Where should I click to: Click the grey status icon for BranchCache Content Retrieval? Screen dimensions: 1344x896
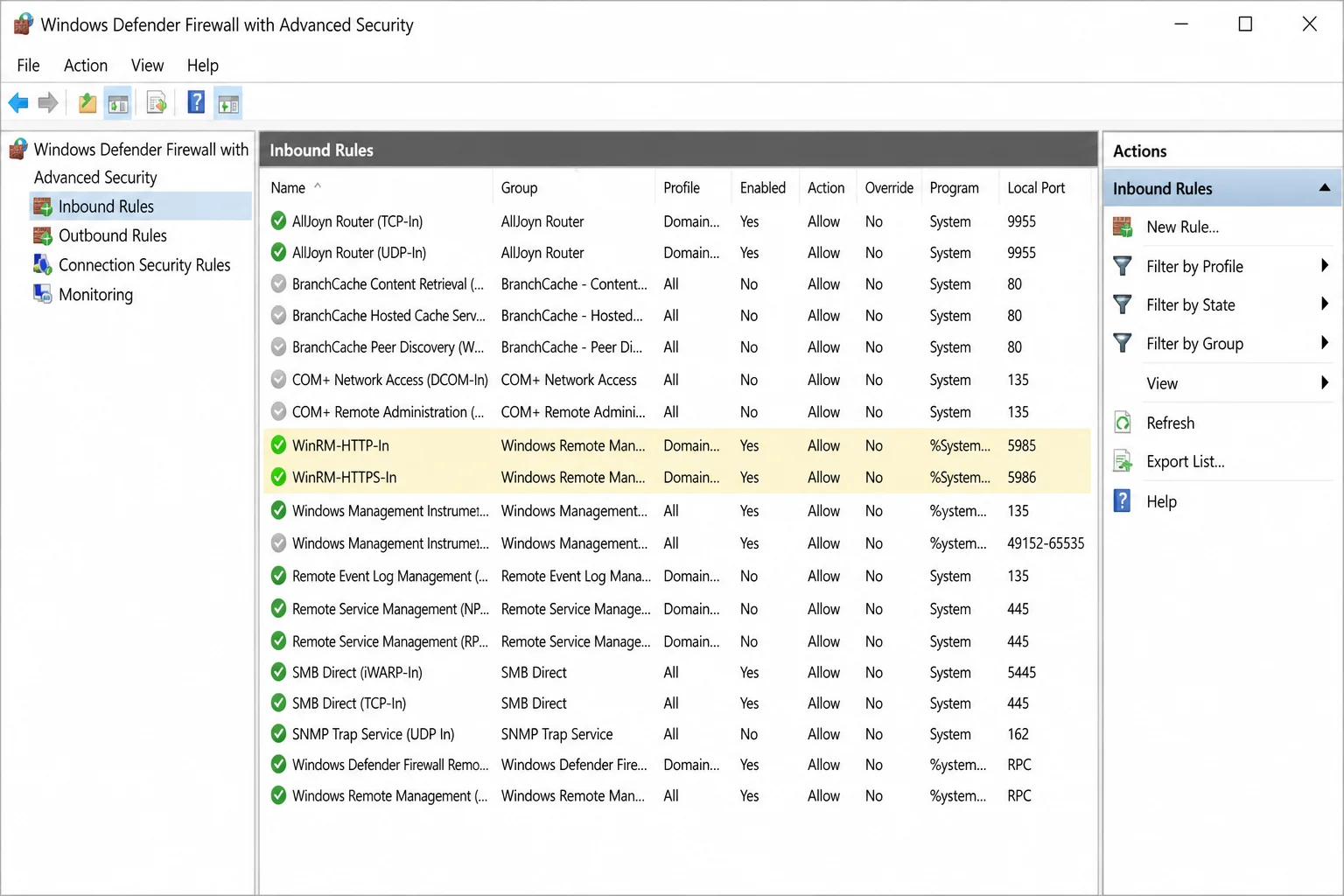[x=278, y=283]
